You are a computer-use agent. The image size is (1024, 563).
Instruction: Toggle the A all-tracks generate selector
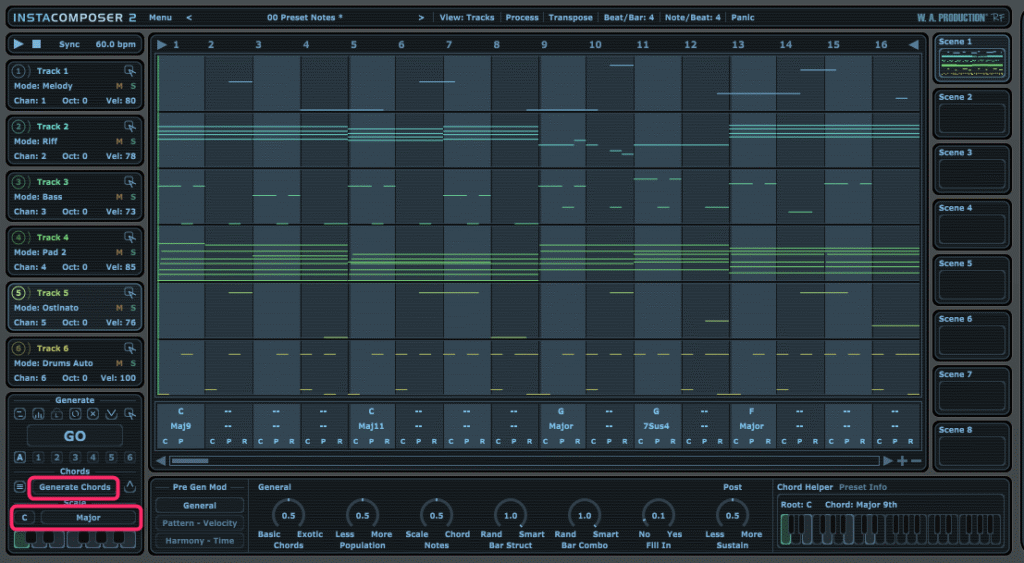(20, 457)
